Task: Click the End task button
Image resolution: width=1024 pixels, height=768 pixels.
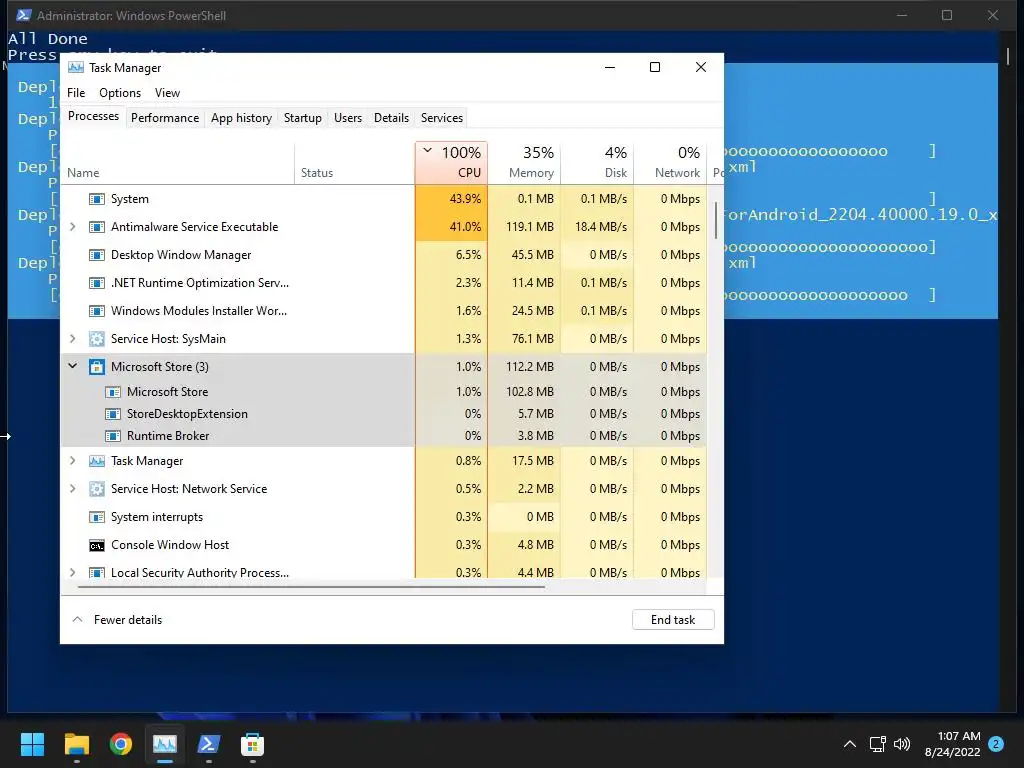Action: click(673, 620)
